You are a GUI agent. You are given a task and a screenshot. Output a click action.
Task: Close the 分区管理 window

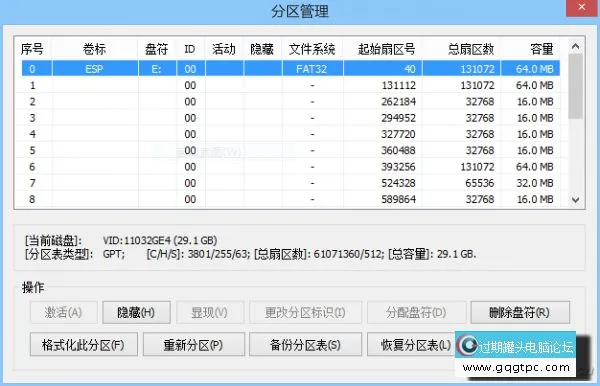coord(582,7)
